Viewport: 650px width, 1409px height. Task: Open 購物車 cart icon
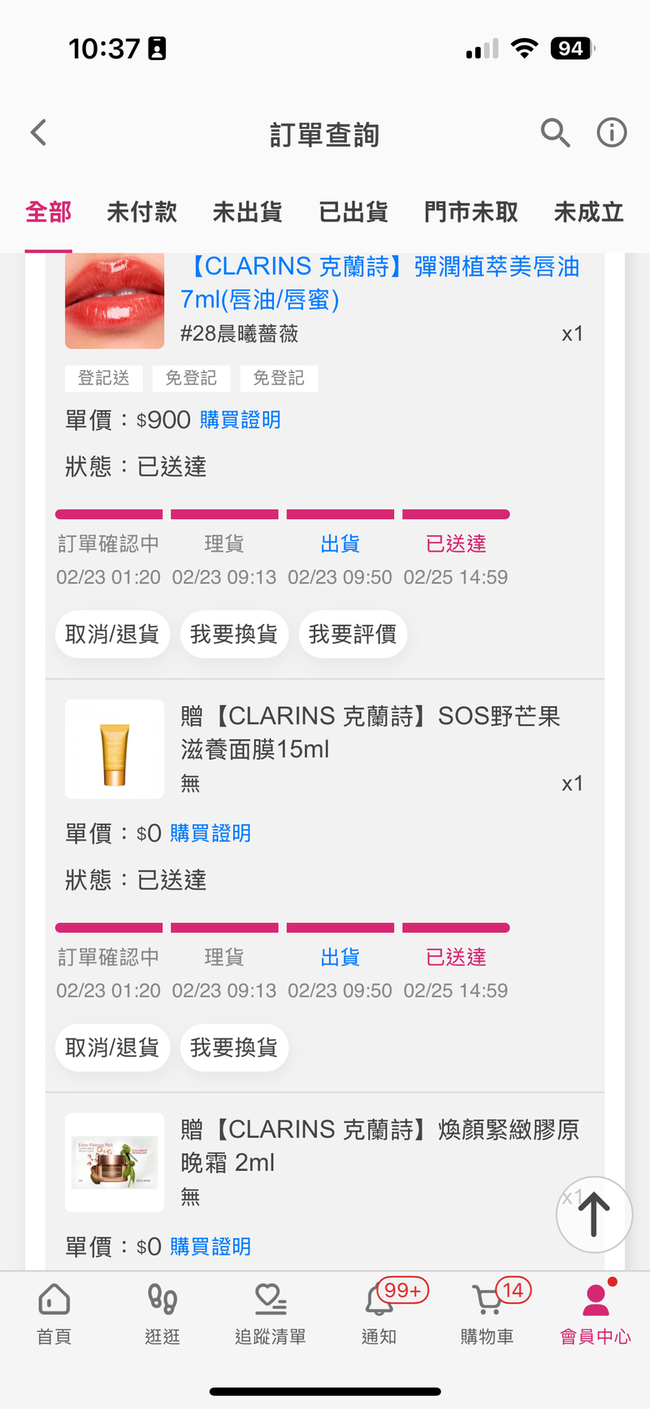tap(487, 1300)
